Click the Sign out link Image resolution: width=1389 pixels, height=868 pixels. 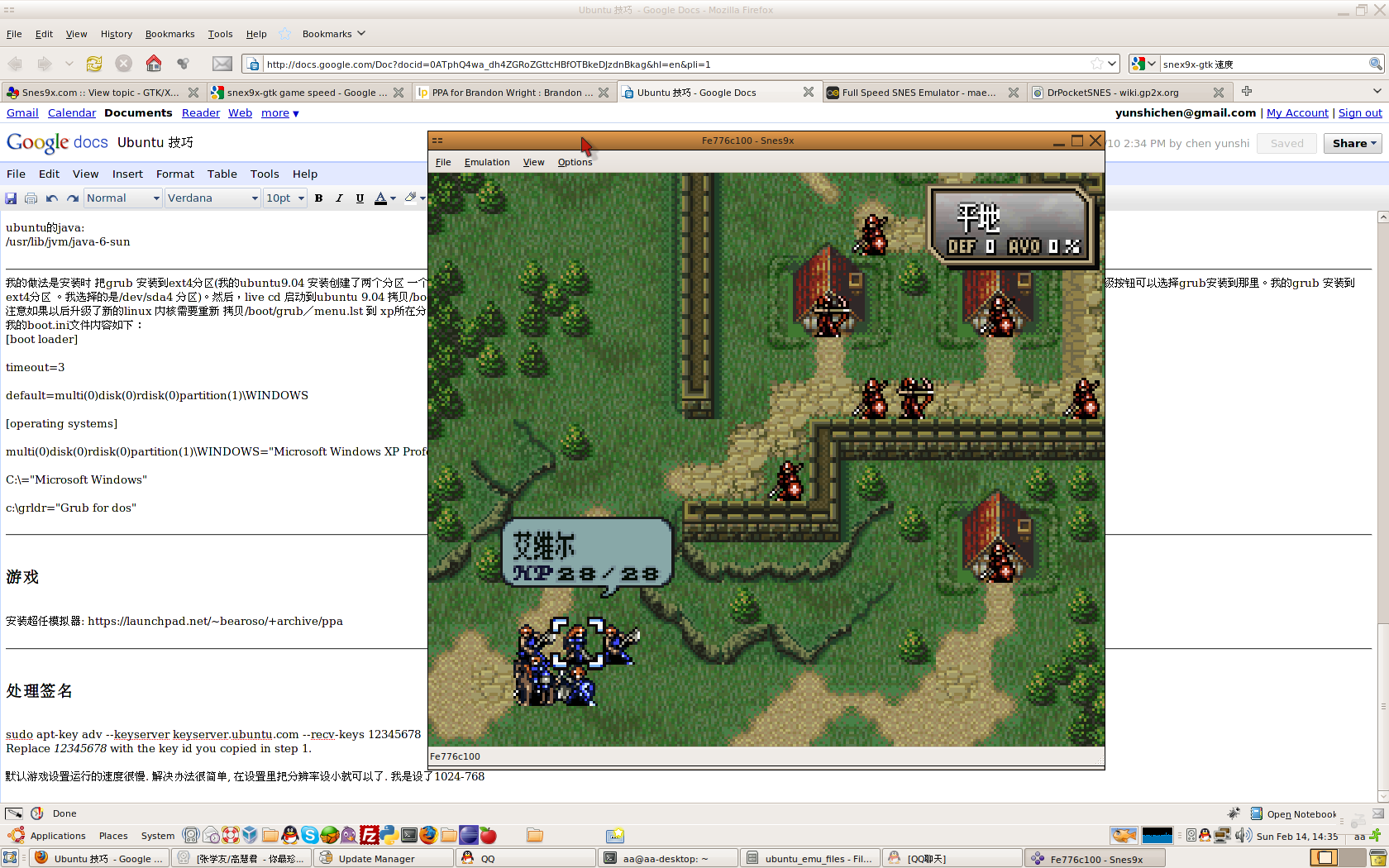[1360, 113]
